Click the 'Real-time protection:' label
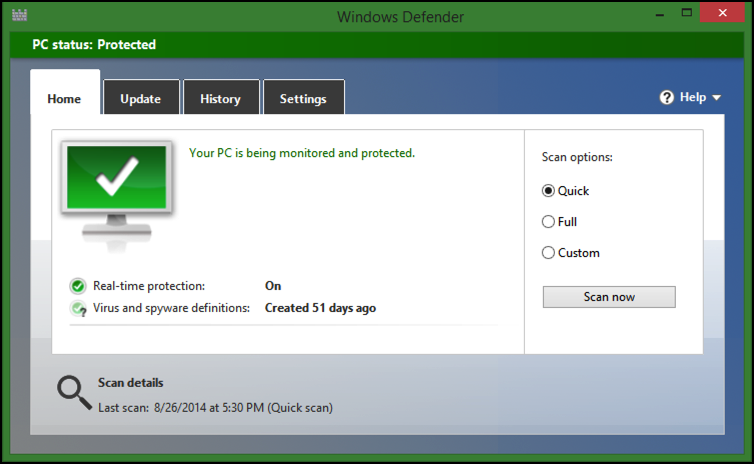 point(149,286)
